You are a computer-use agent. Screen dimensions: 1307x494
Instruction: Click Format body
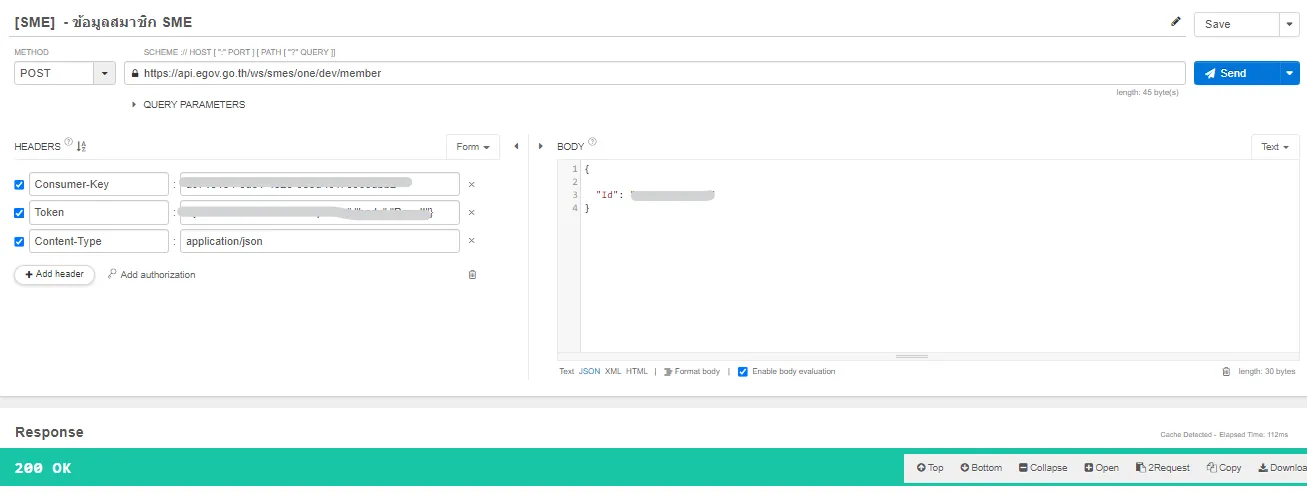coord(691,371)
